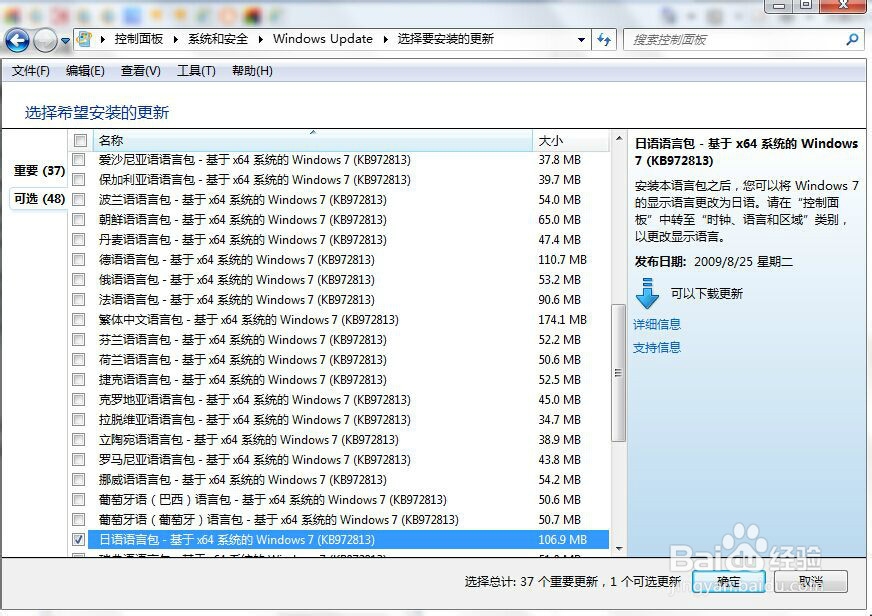
Task: Select the 罗马尼亚语语言包 row text
Action: coord(255,460)
